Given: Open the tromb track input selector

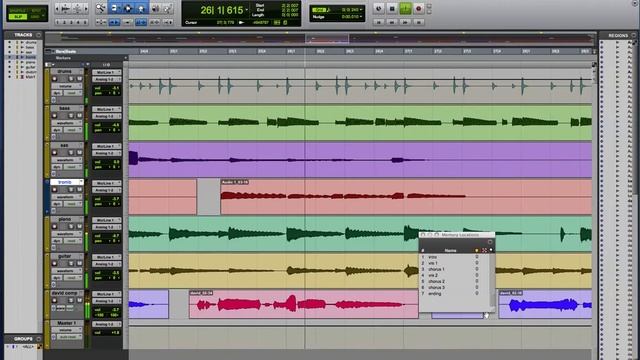Looking at the screenshot, I should pos(107,183).
